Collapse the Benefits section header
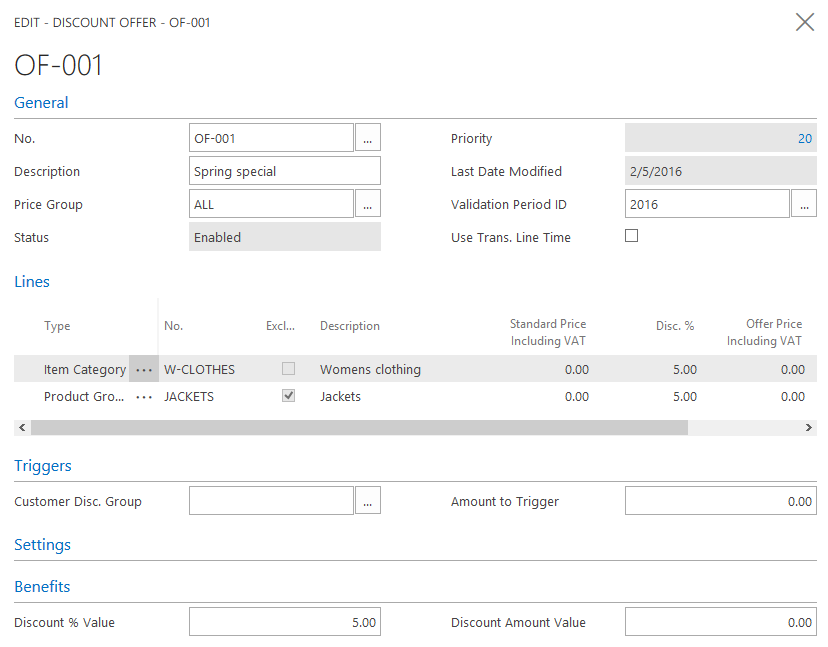This screenshot has width=828, height=647. point(42,587)
